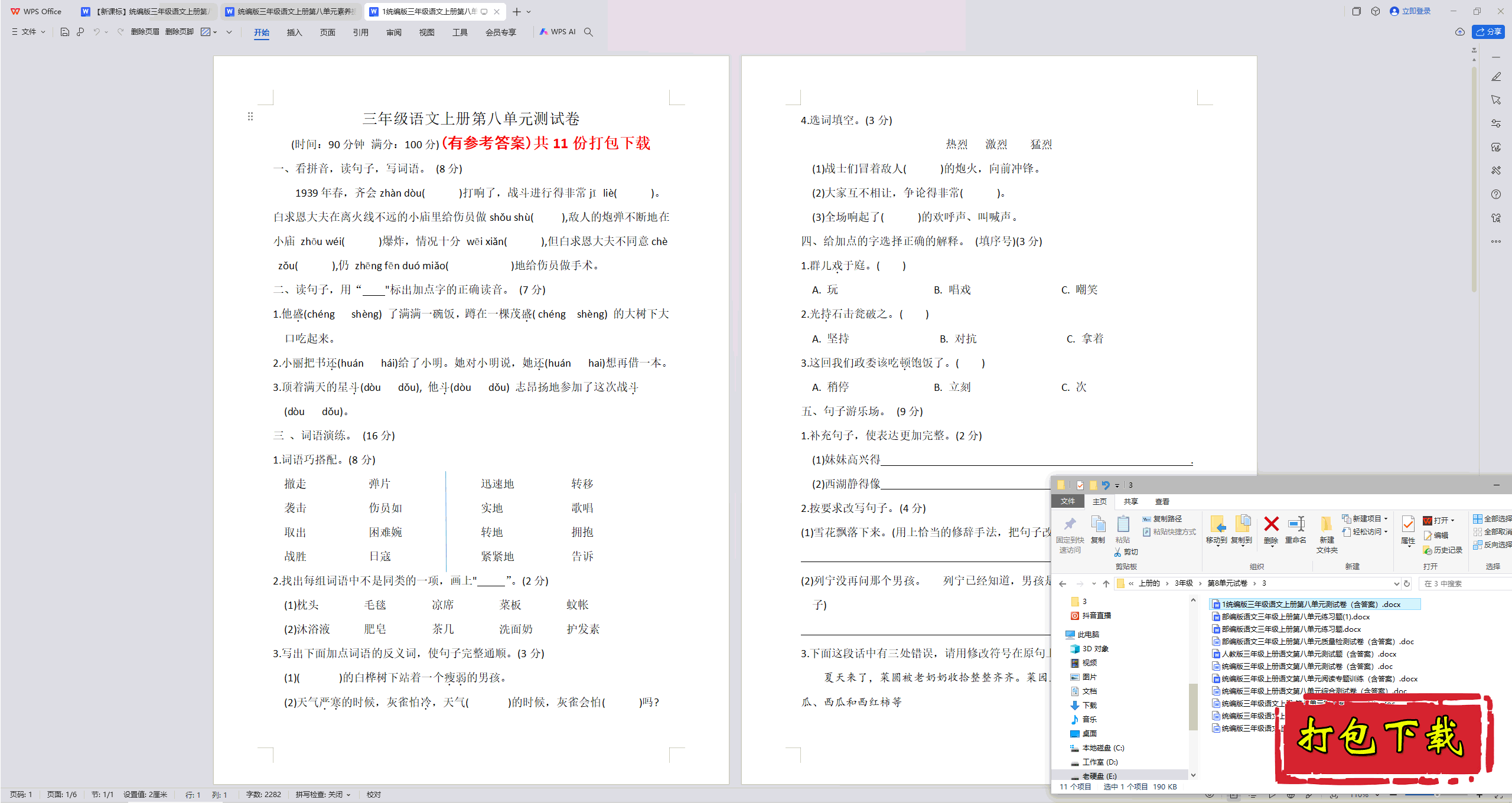Click the document drag handle beside the title
1512x803 pixels.
250,116
